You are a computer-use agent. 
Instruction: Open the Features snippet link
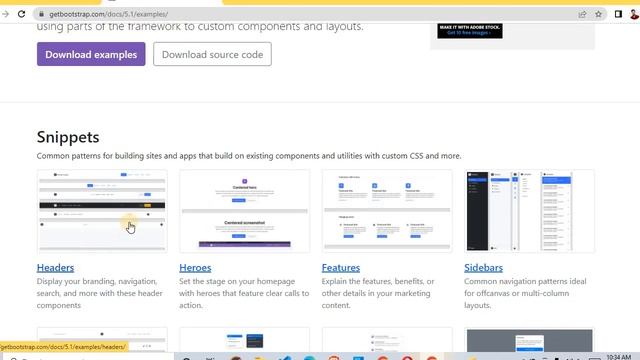(x=341, y=268)
